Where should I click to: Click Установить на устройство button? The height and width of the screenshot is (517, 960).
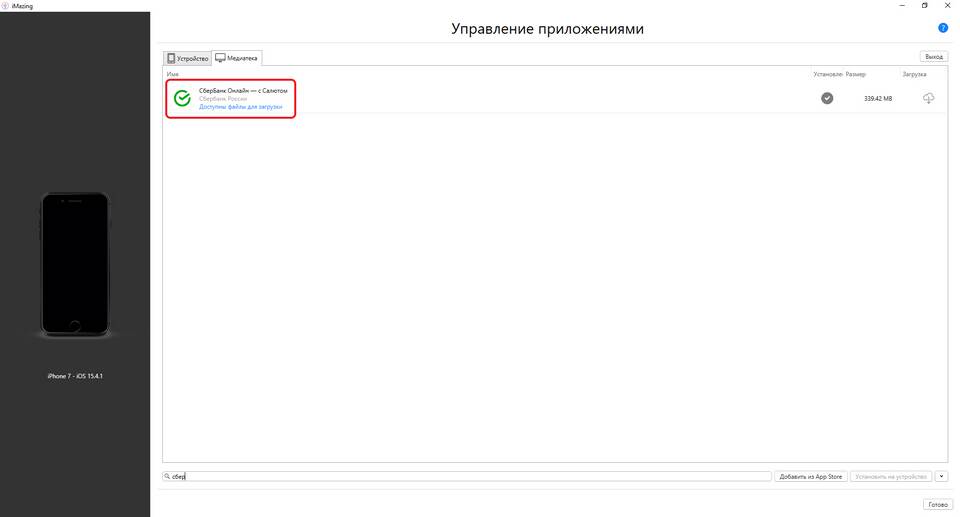tap(891, 477)
